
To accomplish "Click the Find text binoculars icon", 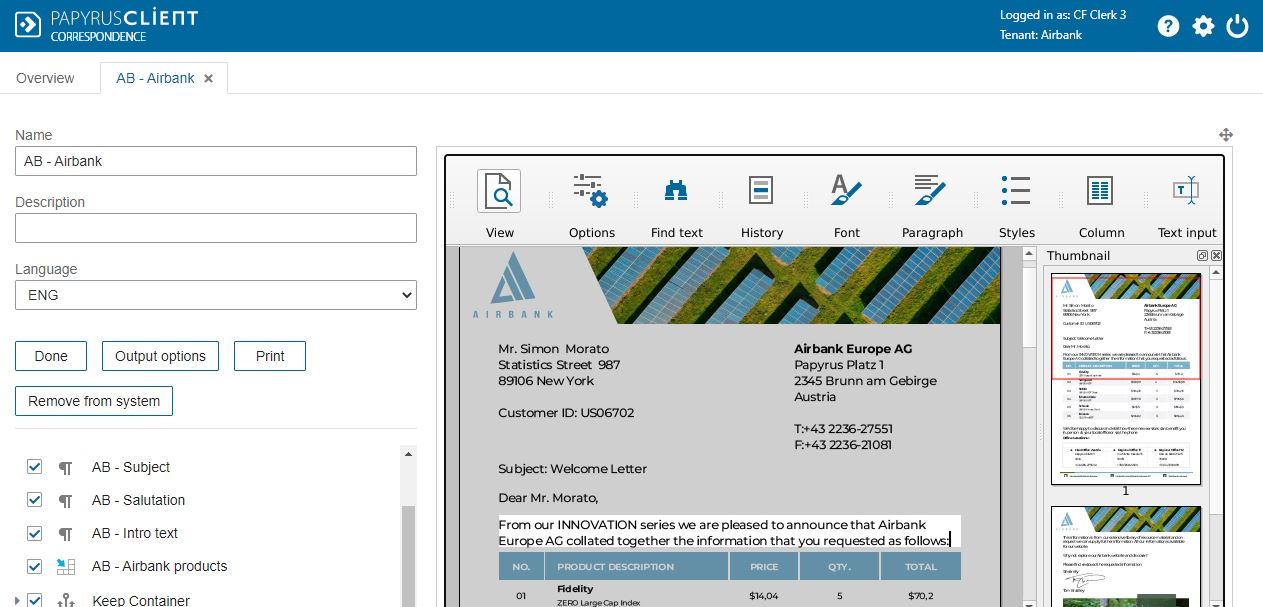I will tap(676, 191).
